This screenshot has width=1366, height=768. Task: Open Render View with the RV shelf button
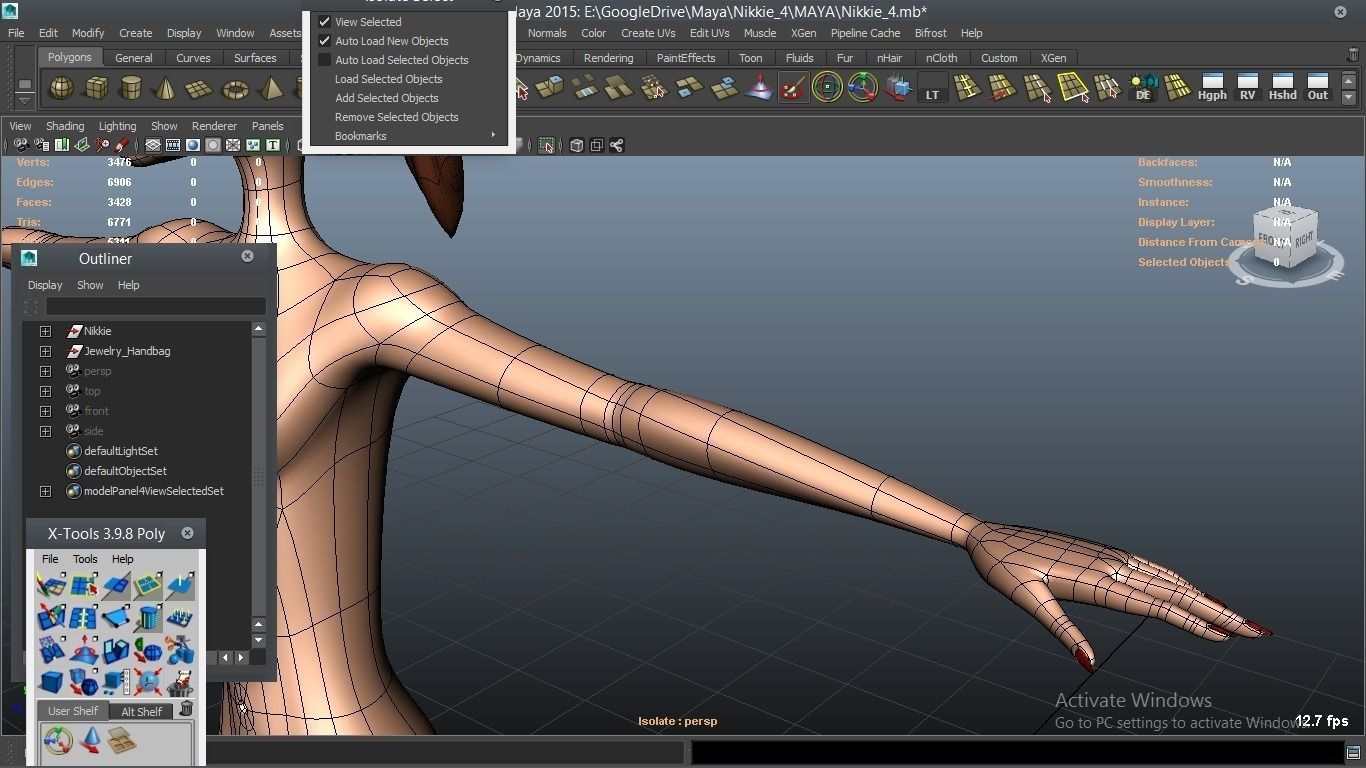tap(1247, 88)
